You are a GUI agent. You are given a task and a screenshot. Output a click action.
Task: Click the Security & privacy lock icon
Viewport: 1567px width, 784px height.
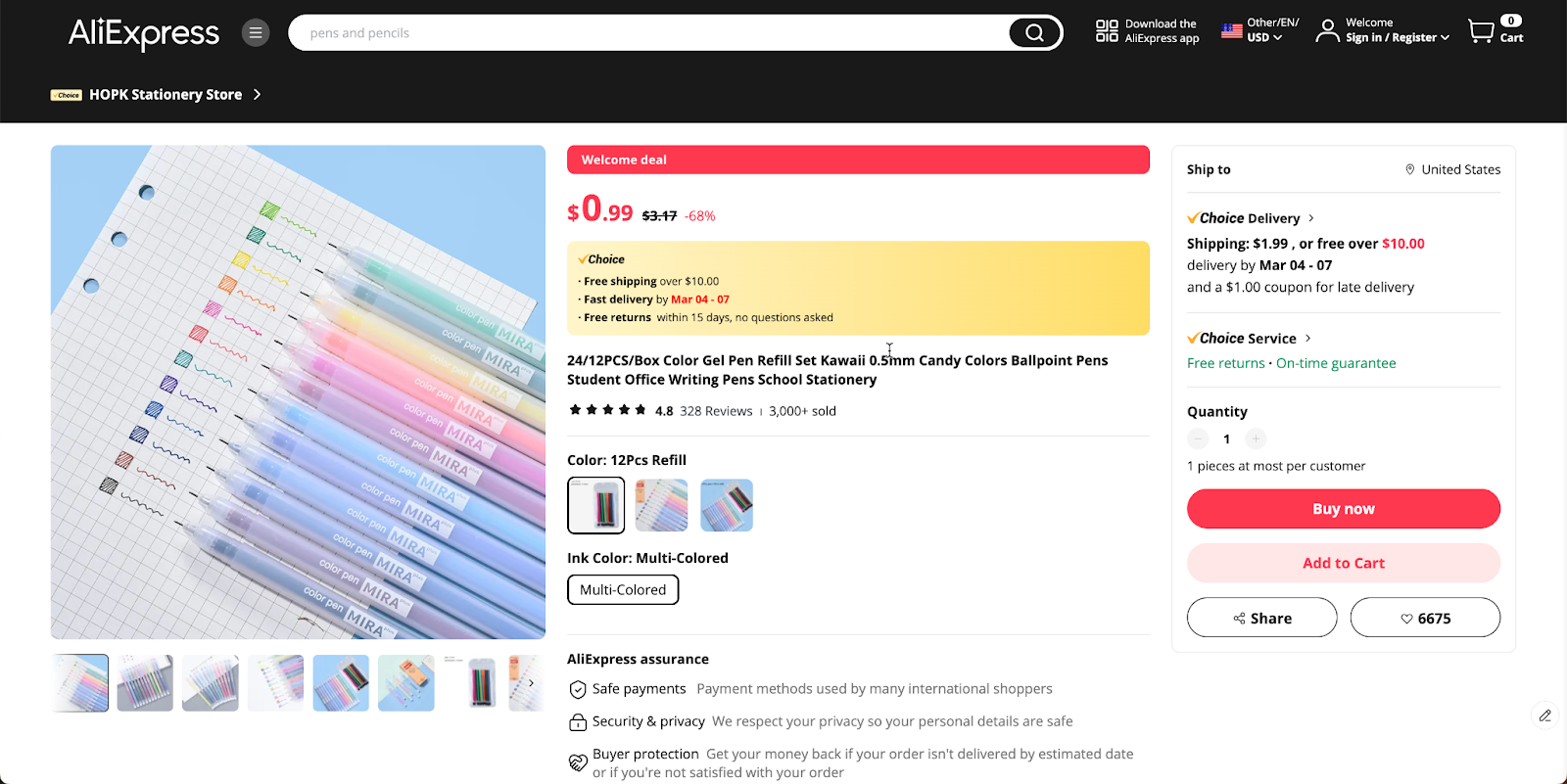577,721
